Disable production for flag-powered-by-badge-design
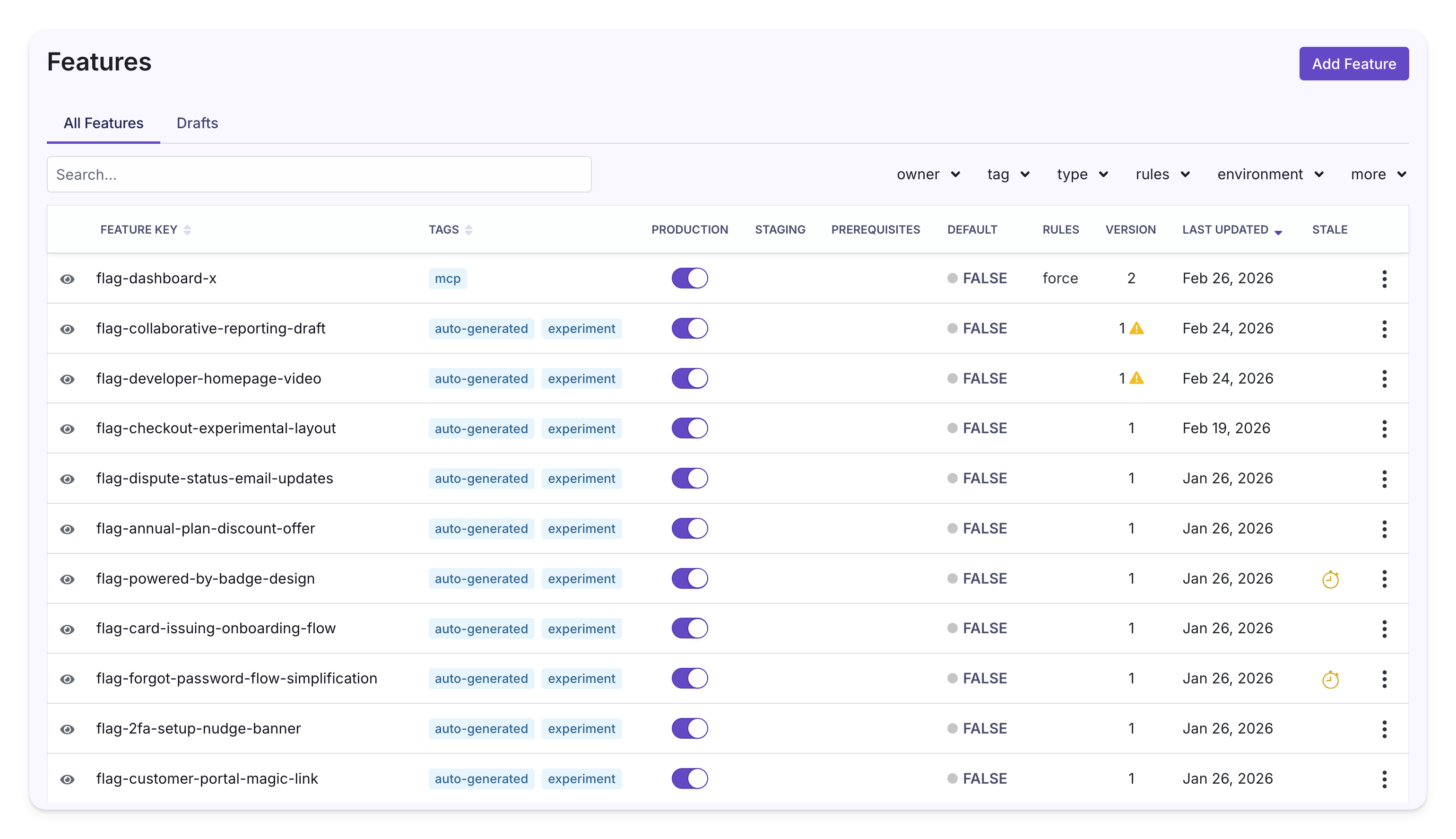Image resolution: width=1456 pixels, height=839 pixels. (x=689, y=578)
